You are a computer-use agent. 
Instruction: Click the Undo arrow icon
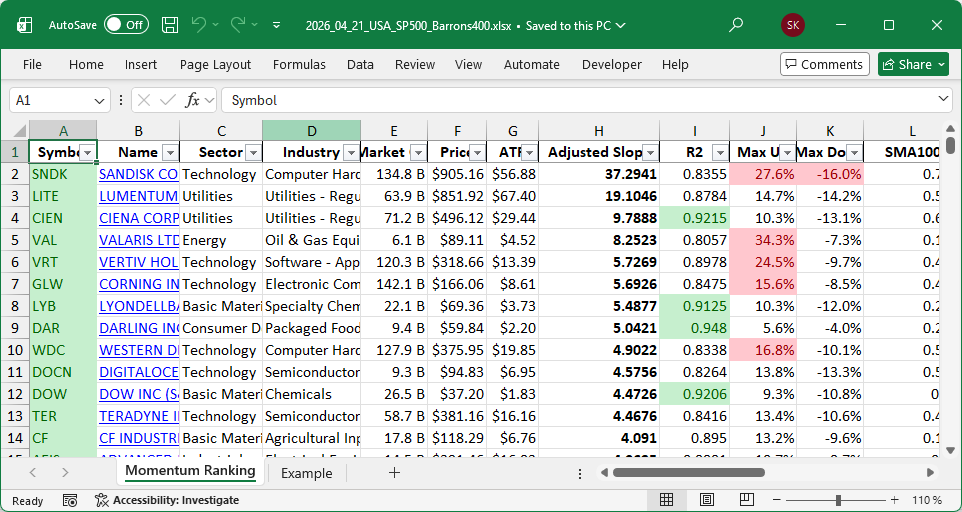[199, 25]
